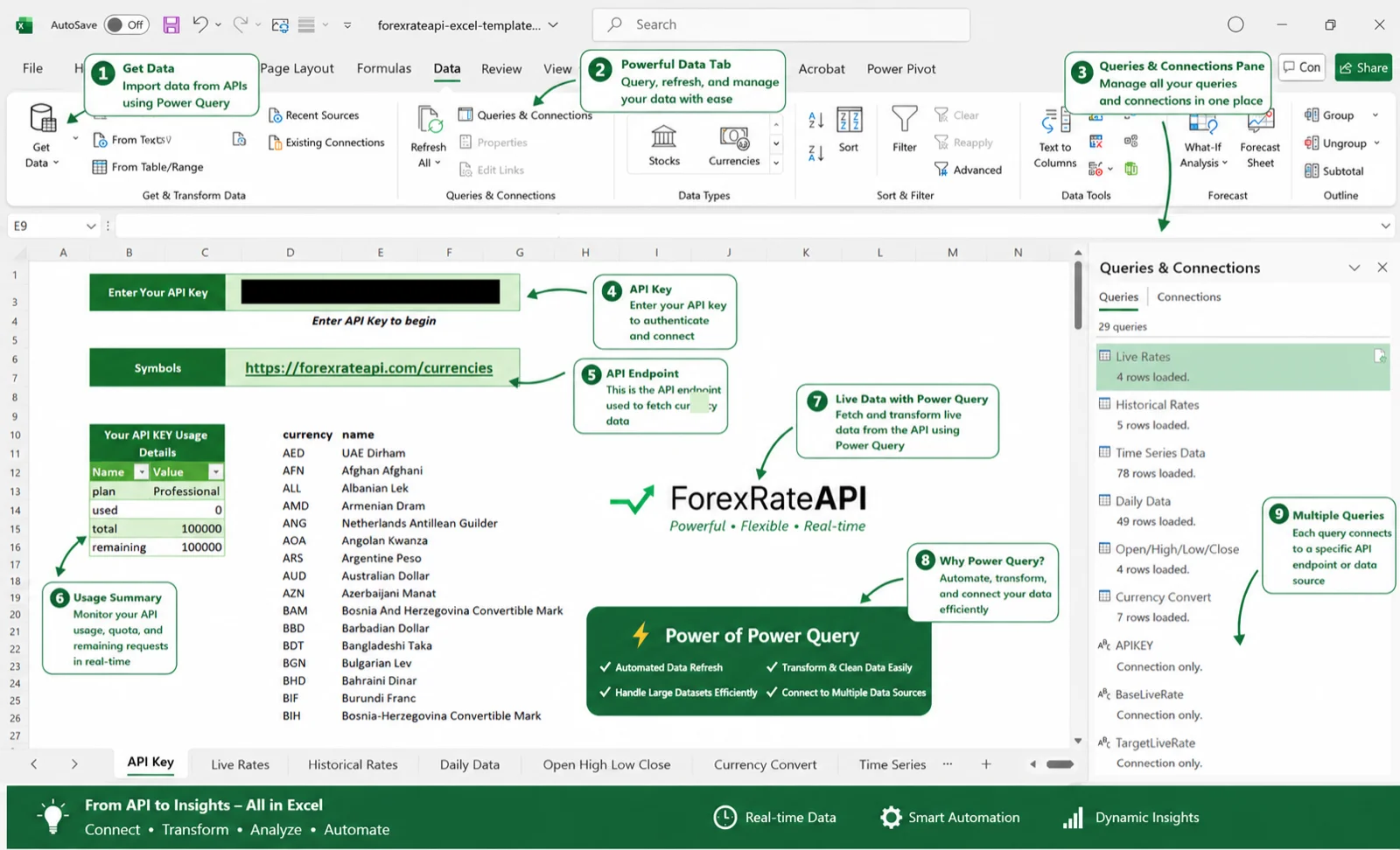Sort descending with the Z to A icon
Screen dimensions: 1400x850
click(815, 153)
